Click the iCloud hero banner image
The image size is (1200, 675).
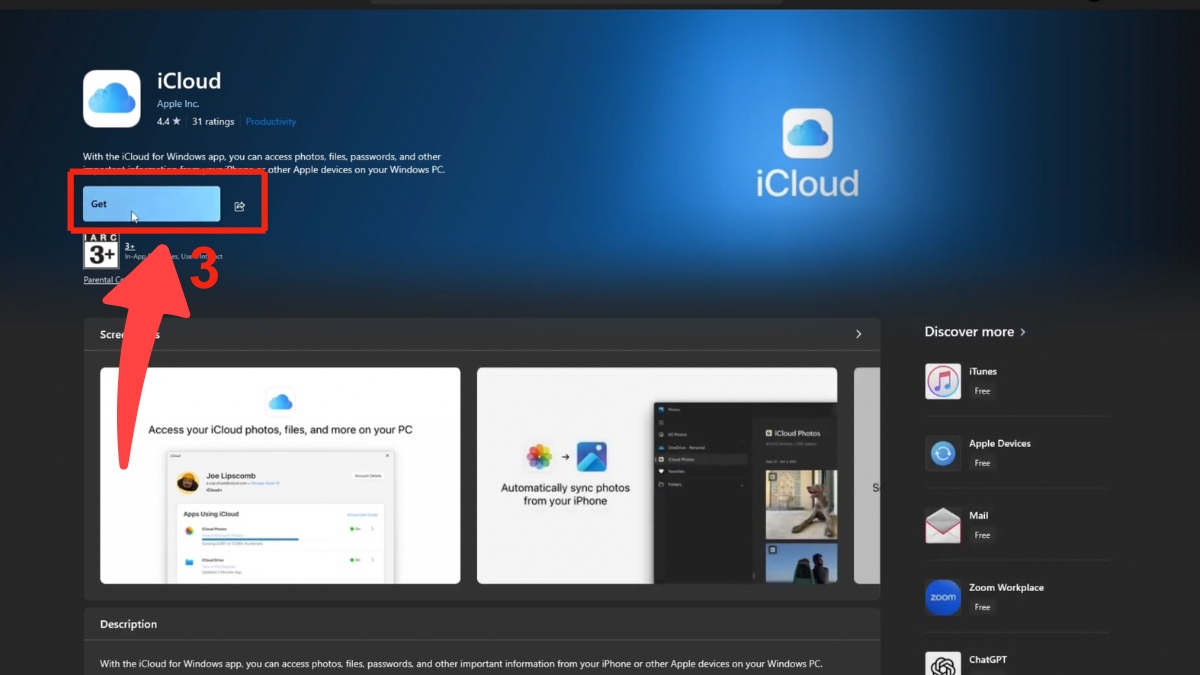click(x=807, y=150)
